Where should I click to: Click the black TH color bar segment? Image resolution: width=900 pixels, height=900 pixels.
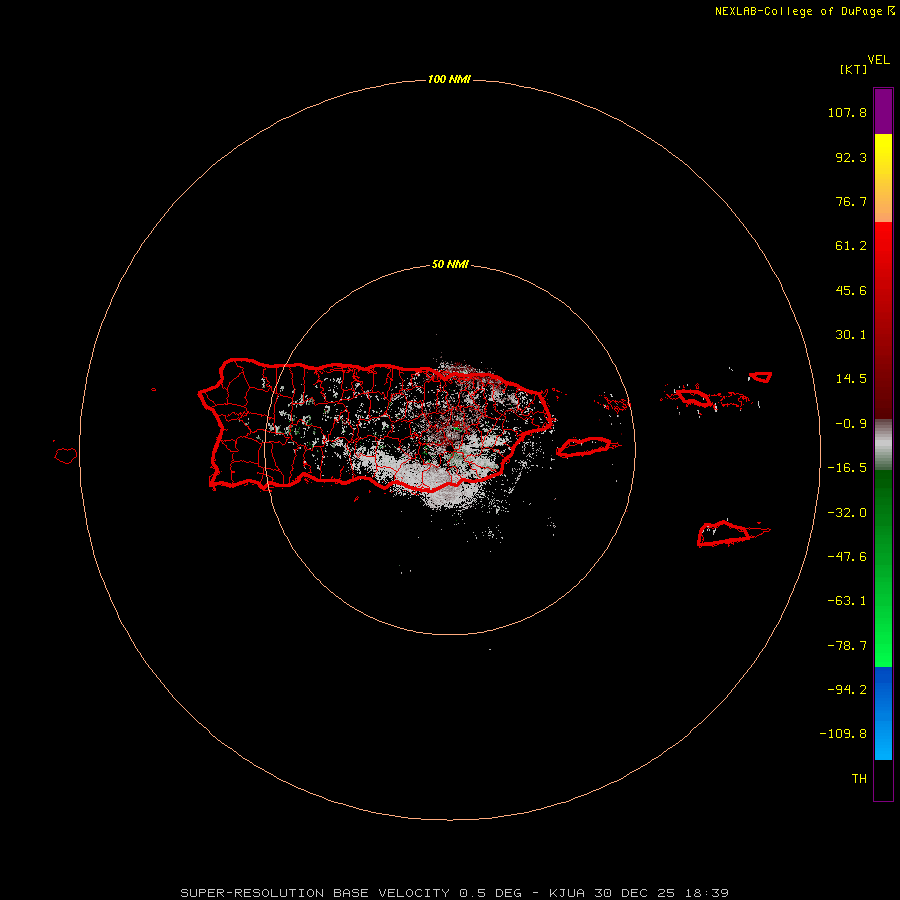pyautogui.click(x=883, y=779)
